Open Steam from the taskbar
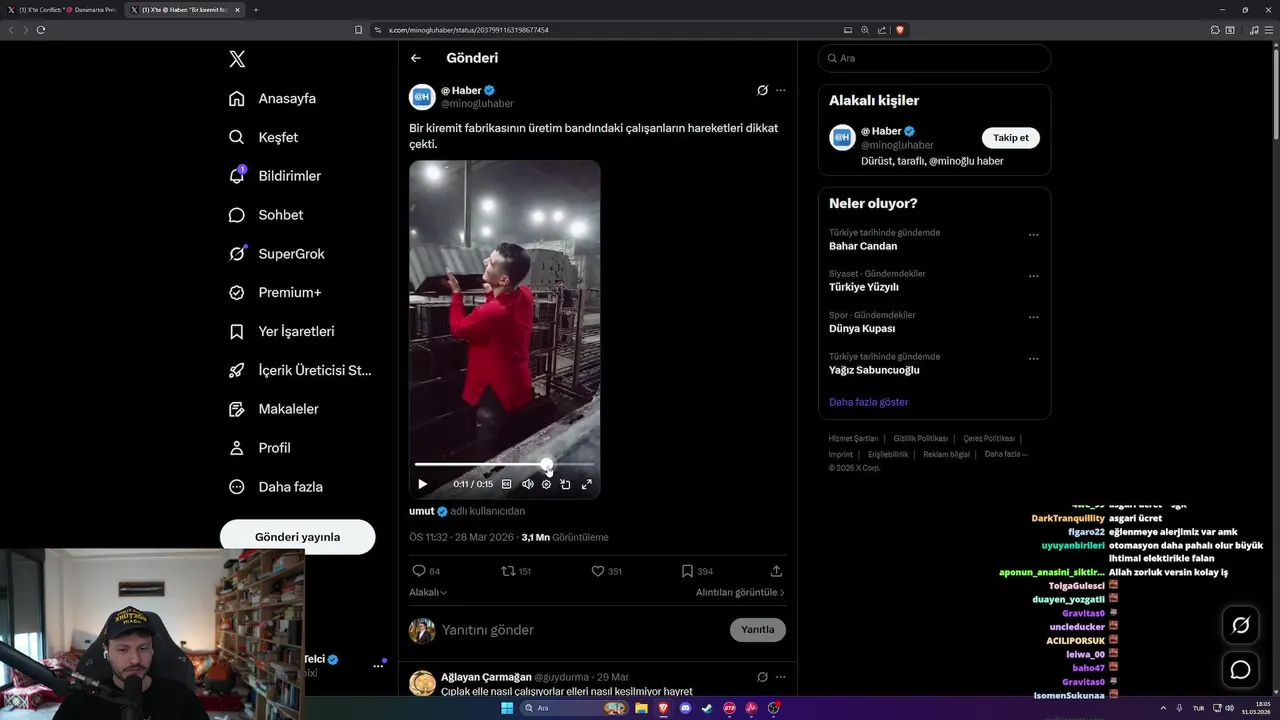The image size is (1280, 720). [707, 708]
